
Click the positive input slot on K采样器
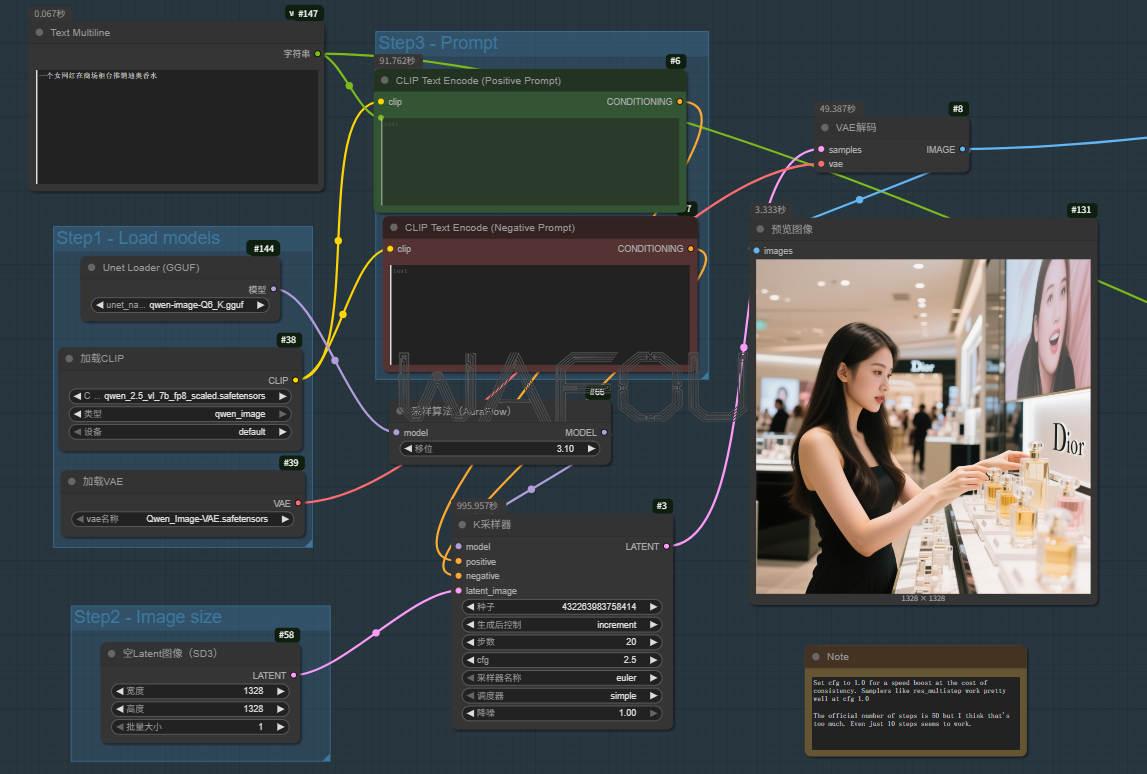coord(459,562)
